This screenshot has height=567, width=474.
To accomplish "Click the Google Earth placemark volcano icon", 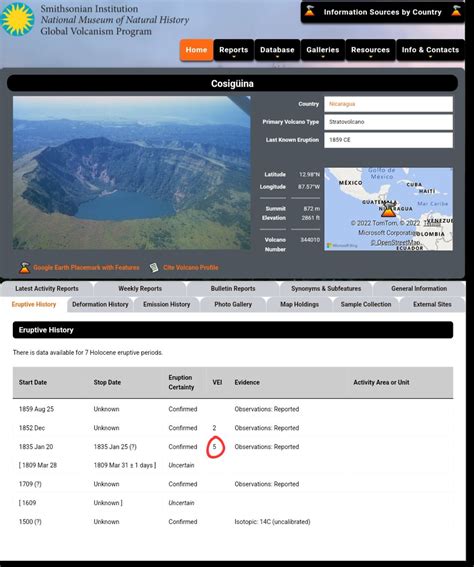I will click(25, 268).
